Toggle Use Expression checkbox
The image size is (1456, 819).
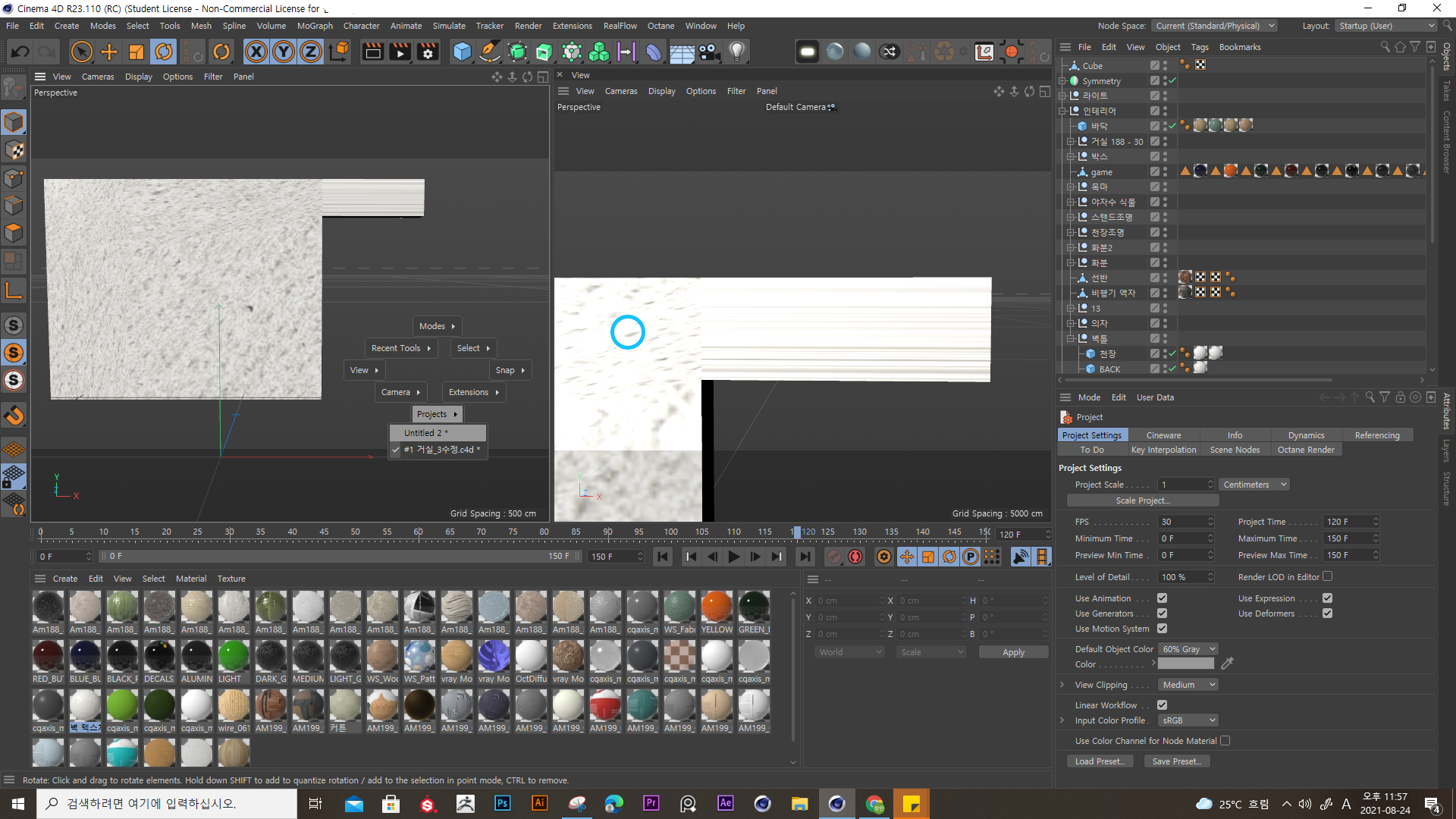[x=1327, y=598]
